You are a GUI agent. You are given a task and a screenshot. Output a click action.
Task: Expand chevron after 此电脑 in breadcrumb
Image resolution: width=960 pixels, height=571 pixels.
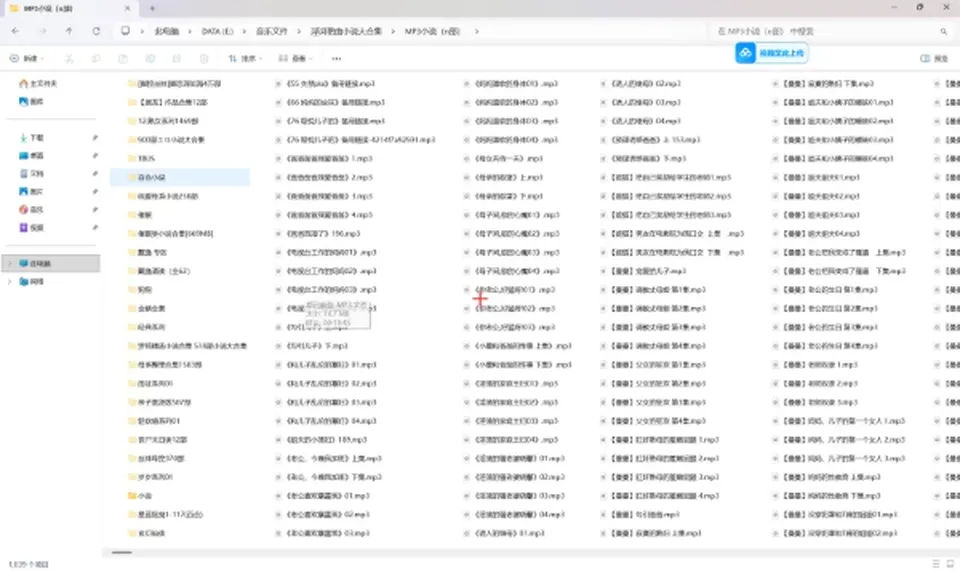point(189,31)
